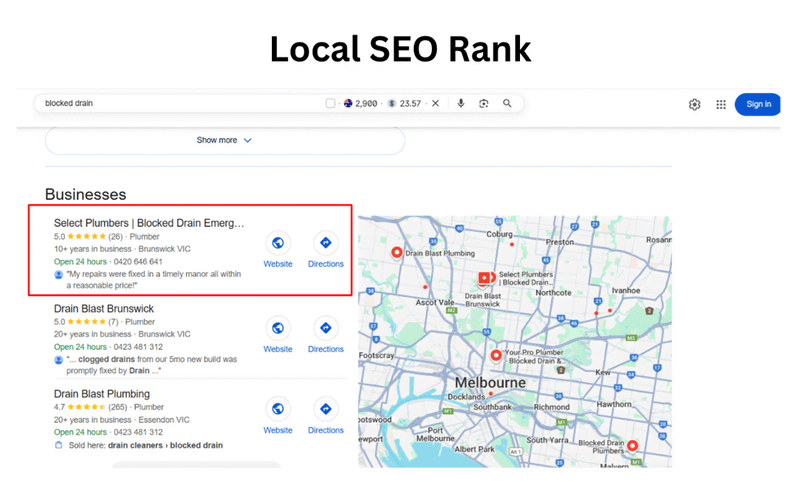This screenshot has height=481, width=800.
Task: Click the search by image lens icon
Action: tap(484, 103)
